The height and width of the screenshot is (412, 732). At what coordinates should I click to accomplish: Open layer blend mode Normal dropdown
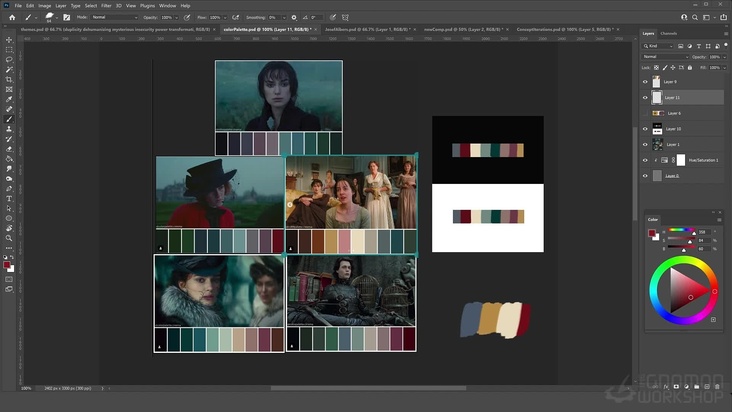(665, 57)
